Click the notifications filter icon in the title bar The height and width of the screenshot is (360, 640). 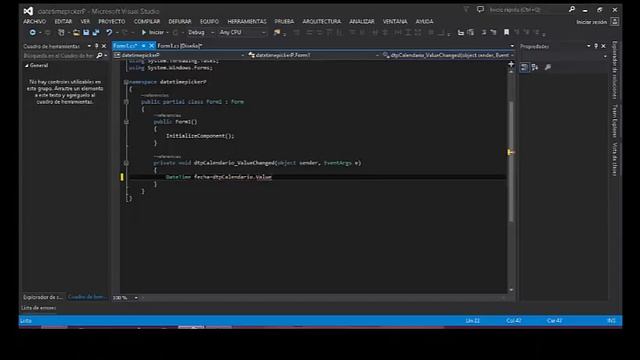coord(466,9)
